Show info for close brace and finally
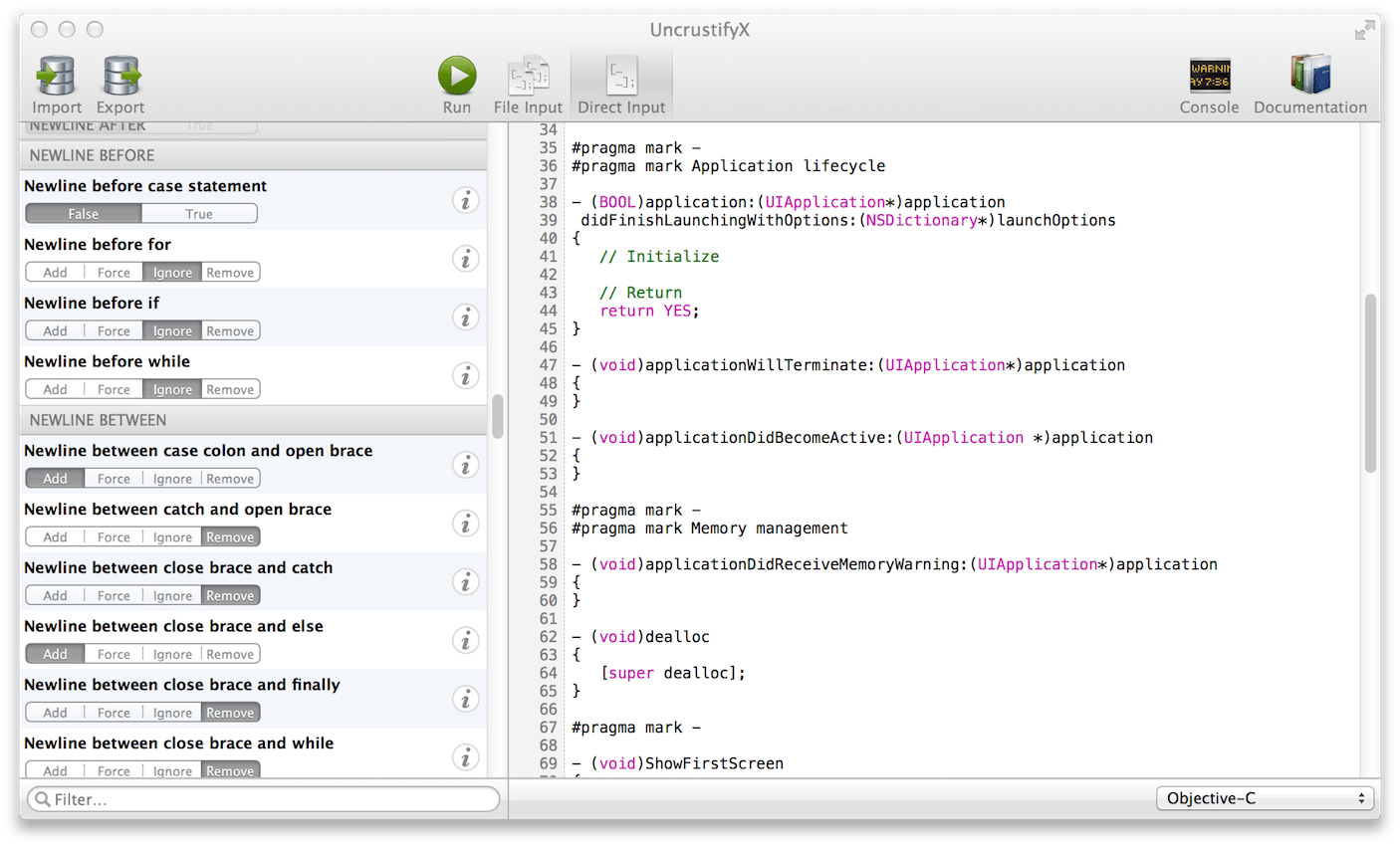This screenshot has width=1400, height=847. (465, 699)
